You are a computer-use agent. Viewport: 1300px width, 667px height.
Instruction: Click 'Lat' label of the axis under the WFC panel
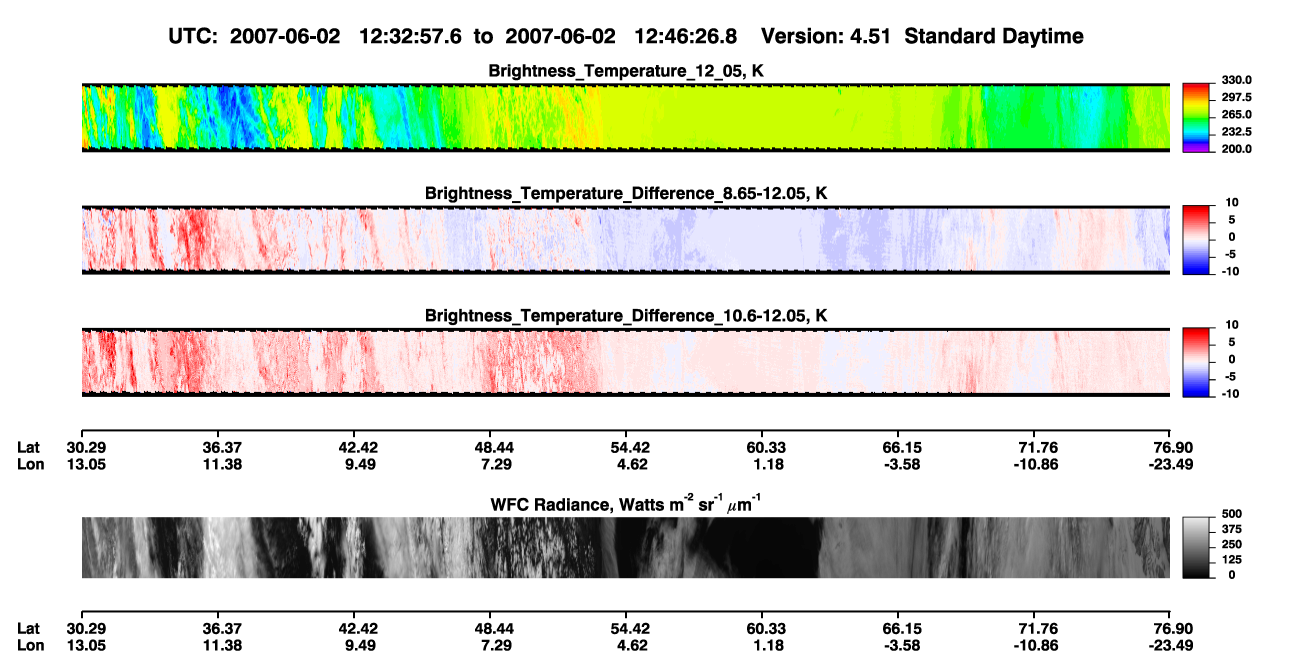(x=28, y=629)
